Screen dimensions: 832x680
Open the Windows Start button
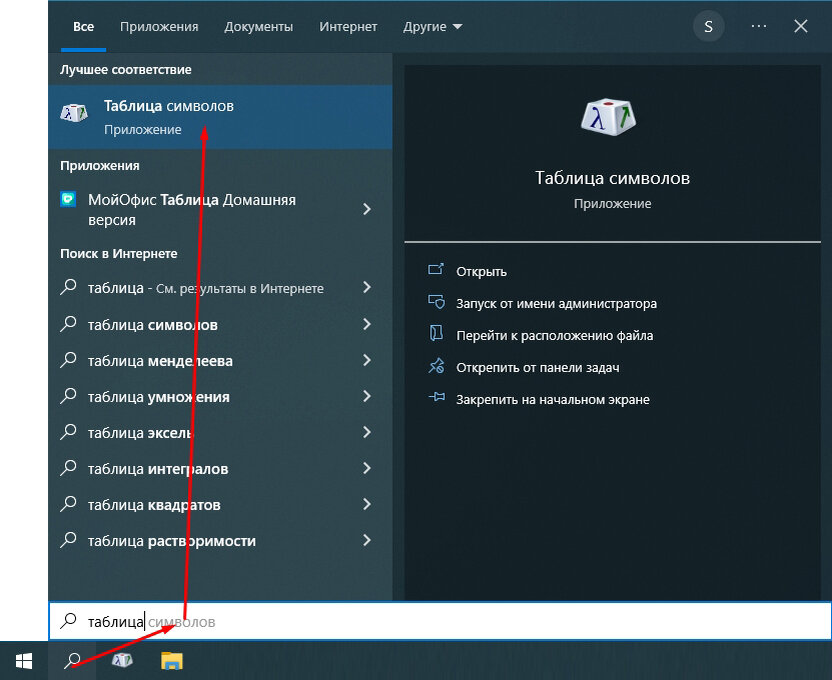[x=24, y=661]
